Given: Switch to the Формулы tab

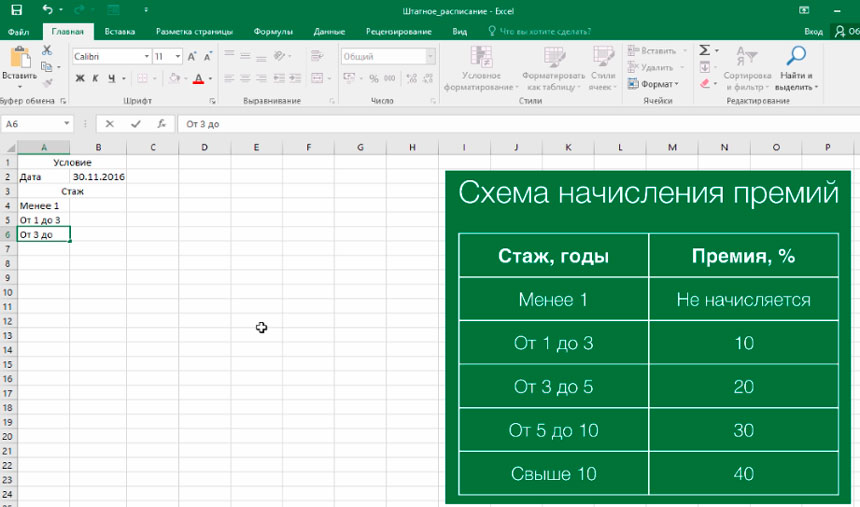Looking at the screenshot, I should [x=273, y=31].
